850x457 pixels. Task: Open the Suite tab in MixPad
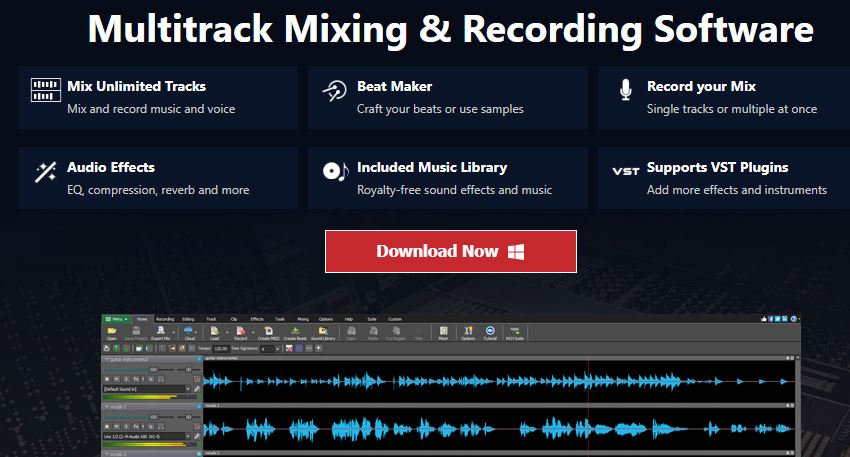tap(372, 319)
